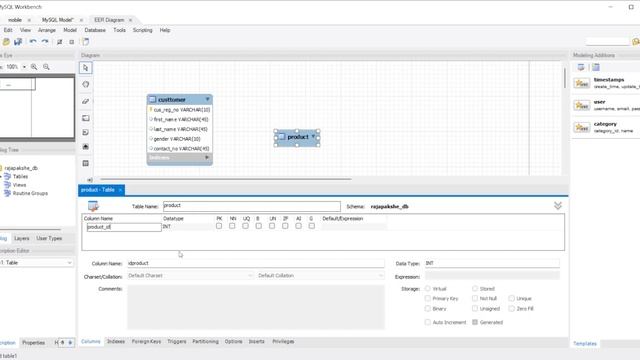
Task: Click the diagram horizontal scrollbar
Action: click(x=226, y=179)
